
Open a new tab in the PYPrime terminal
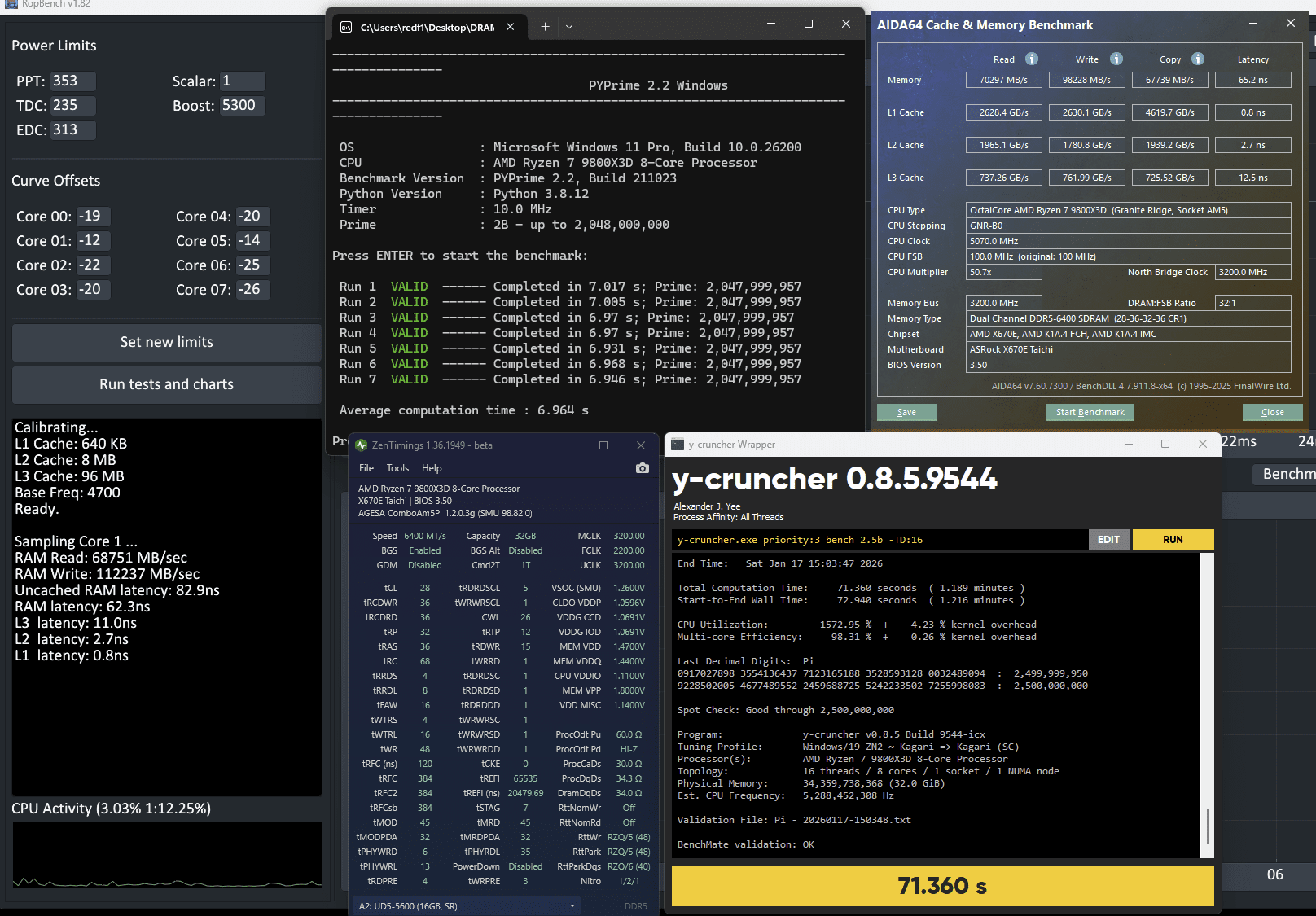click(545, 27)
